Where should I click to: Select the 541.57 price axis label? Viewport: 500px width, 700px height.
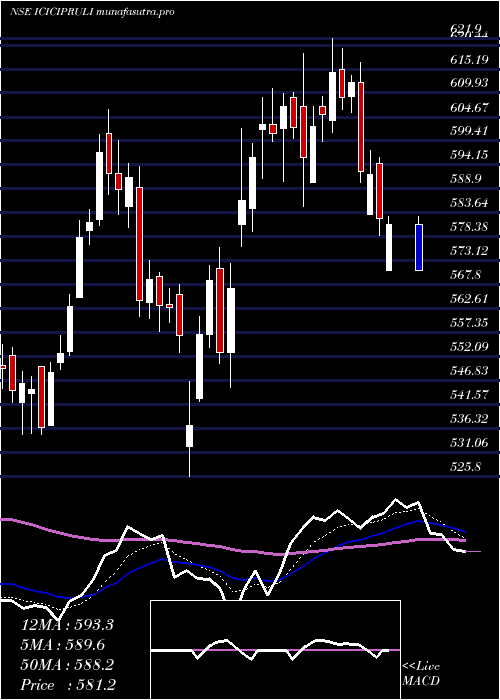(469, 395)
